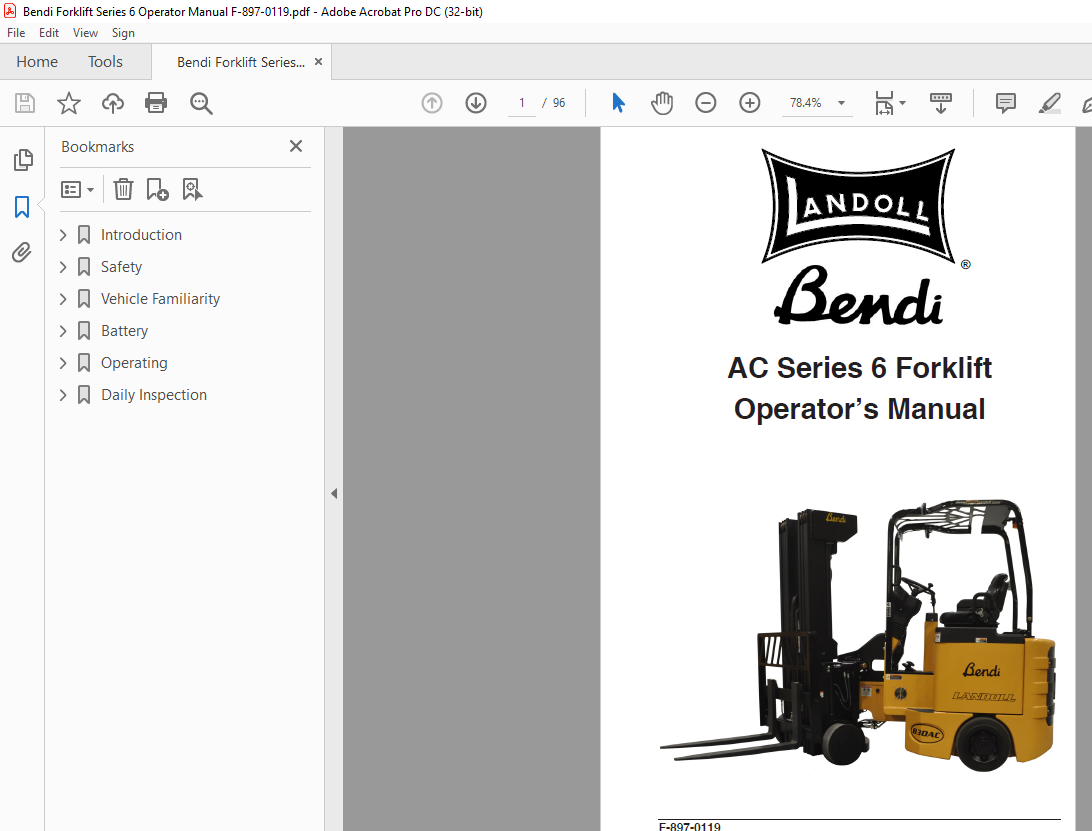Jump to the Battery bookmark
This screenshot has width=1092, height=831.
tap(125, 331)
